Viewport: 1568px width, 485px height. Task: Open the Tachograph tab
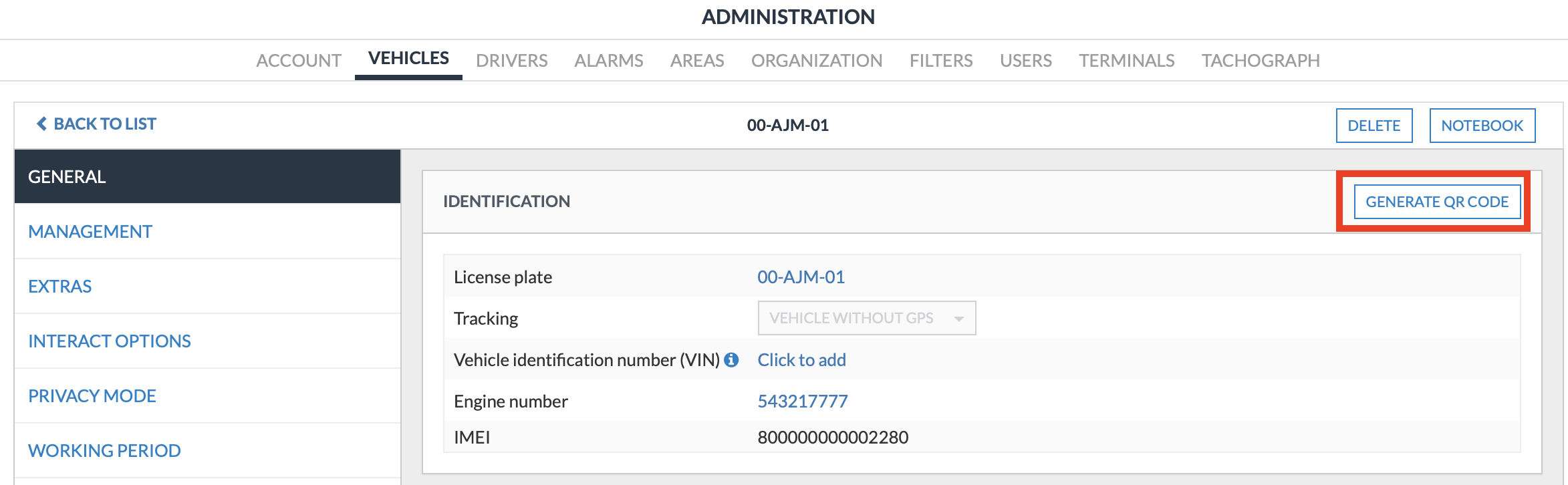1261,61
